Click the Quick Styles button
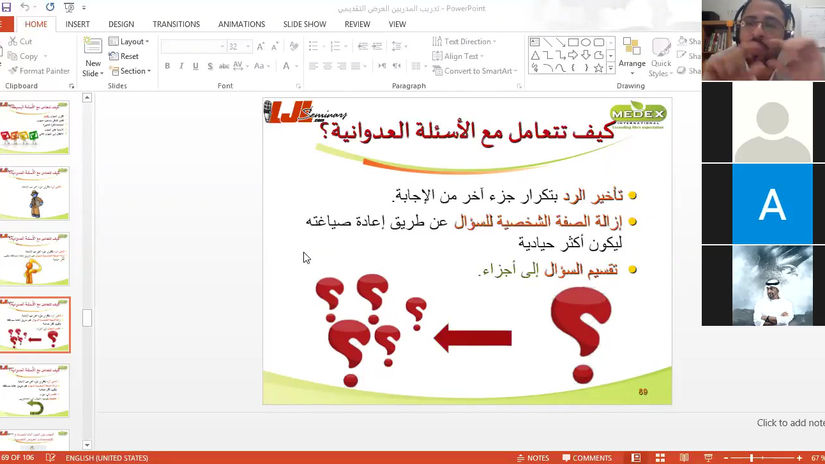Image resolution: width=825 pixels, height=464 pixels. [x=661, y=57]
